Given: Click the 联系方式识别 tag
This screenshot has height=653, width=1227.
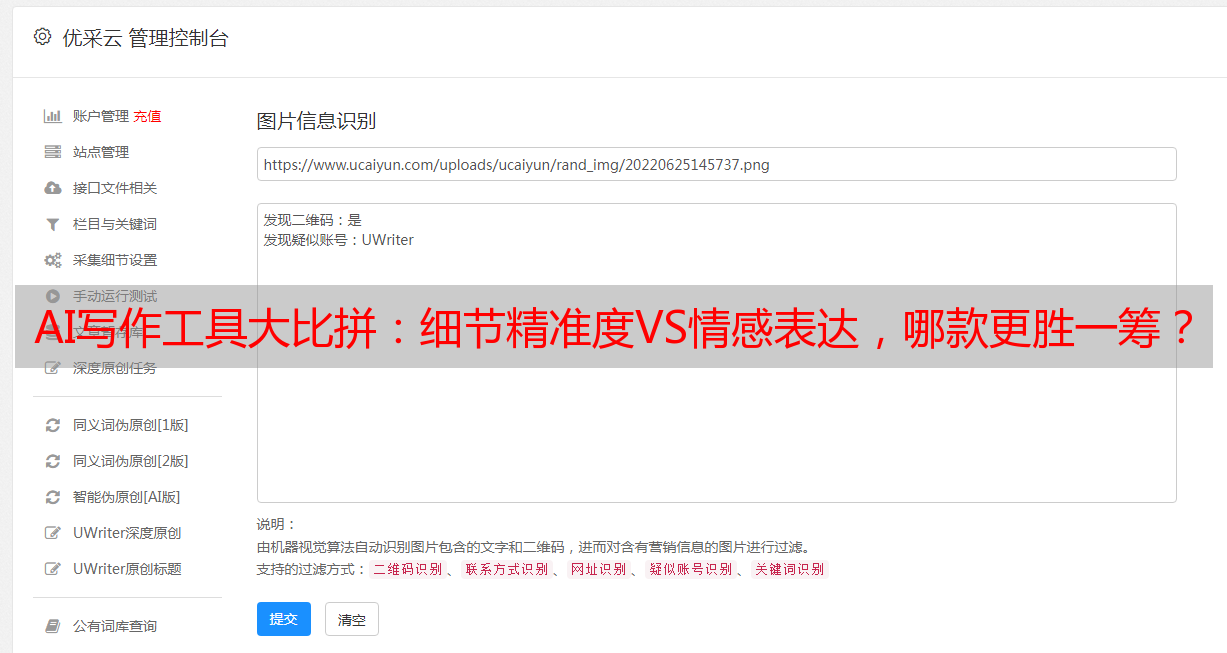Looking at the screenshot, I should pyautogui.click(x=506, y=570).
